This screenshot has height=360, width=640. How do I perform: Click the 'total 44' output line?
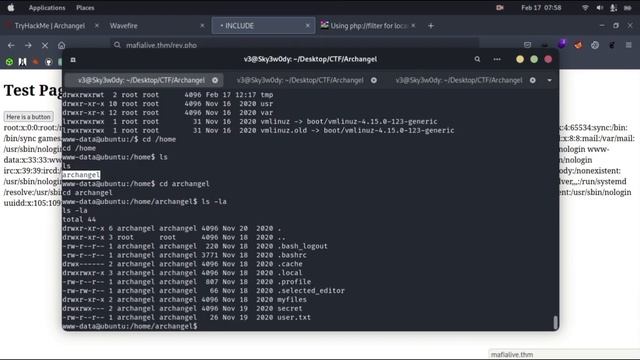[x=79, y=219]
